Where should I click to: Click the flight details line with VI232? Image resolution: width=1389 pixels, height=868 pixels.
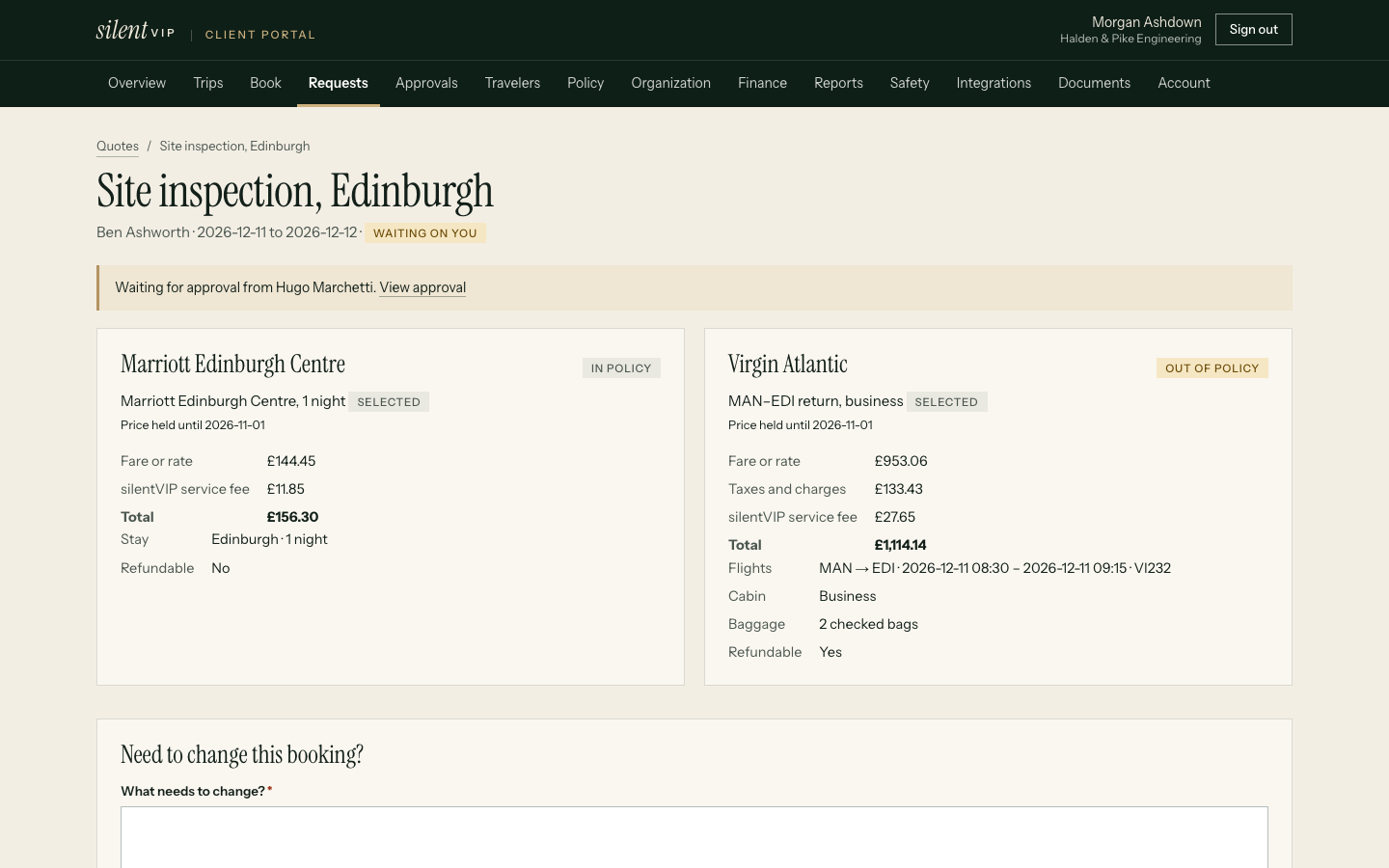994,568
